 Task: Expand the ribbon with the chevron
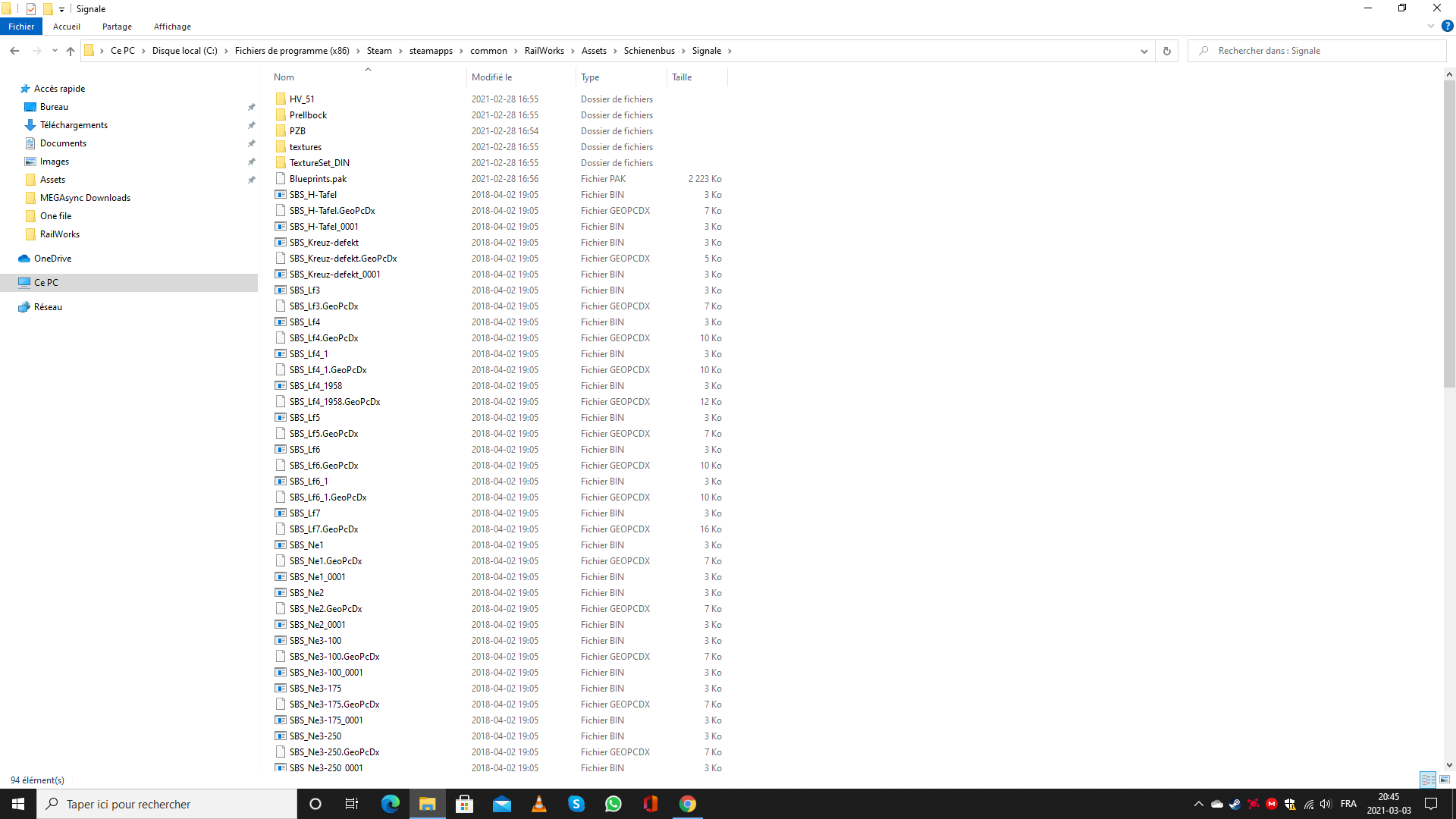(1430, 26)
